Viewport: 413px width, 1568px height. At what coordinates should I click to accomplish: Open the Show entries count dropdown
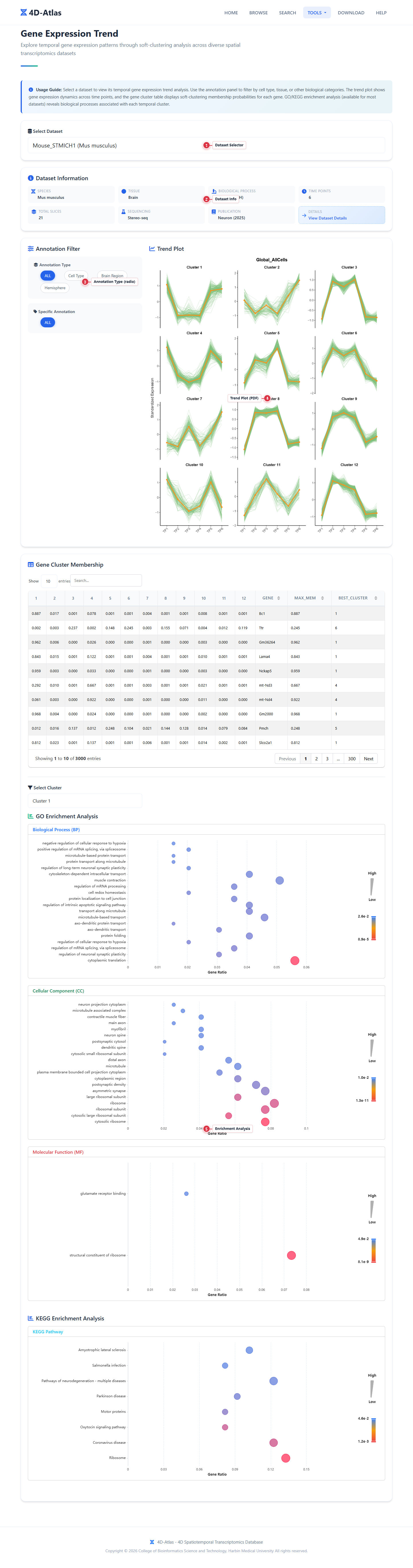pyautogui.click(x=49, y=581)
